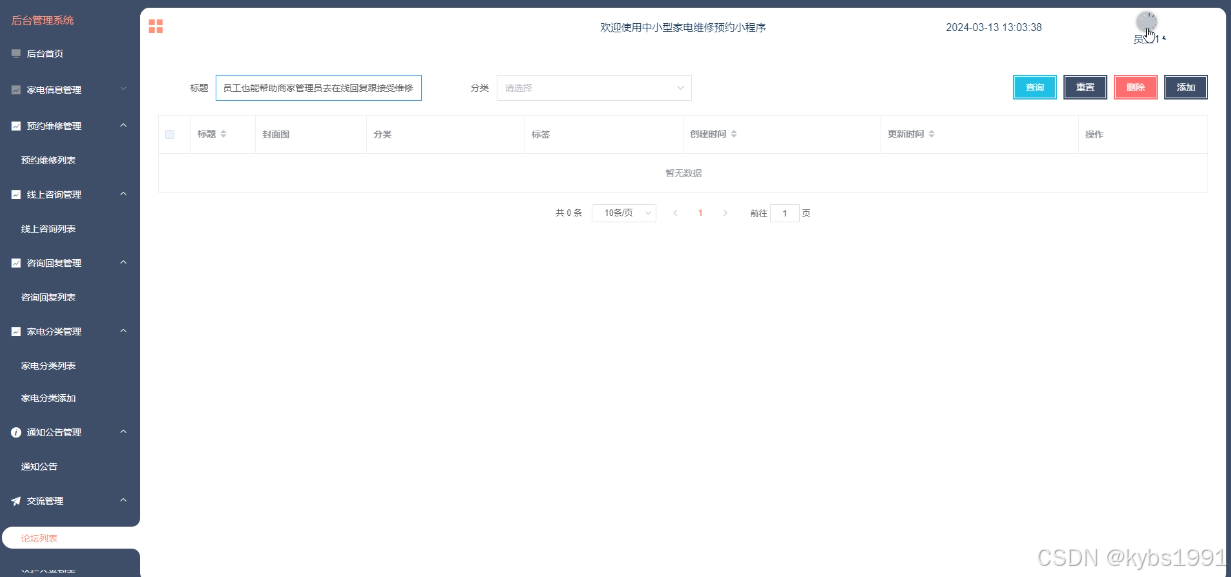Click the monitor icon beside 后台首页
Image resolution: width=1231 pixels, height=577 pixels.
coord(16,54)
